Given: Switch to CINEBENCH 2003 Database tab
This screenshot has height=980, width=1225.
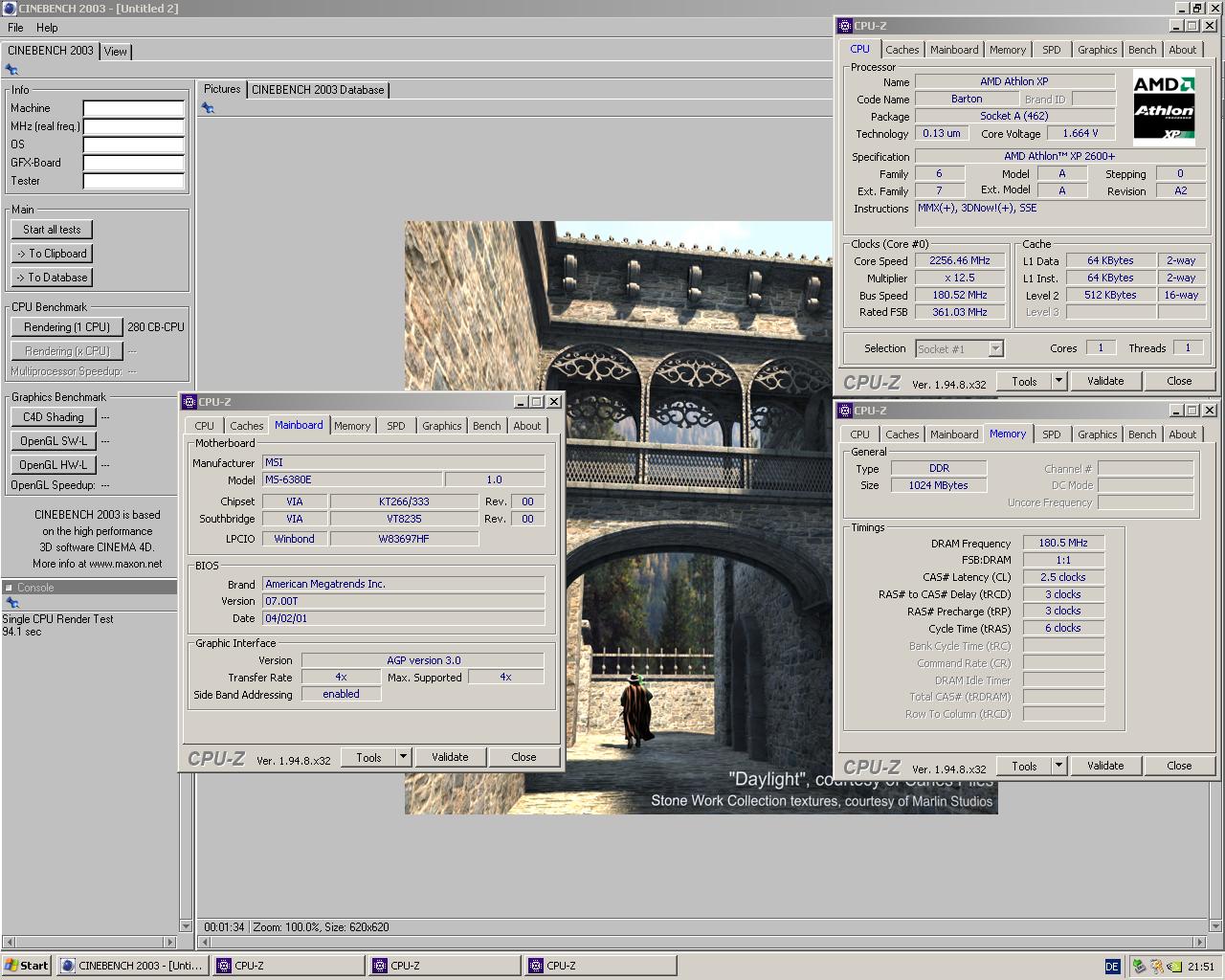Looking at the screenshot, I should tap(318, 90).
